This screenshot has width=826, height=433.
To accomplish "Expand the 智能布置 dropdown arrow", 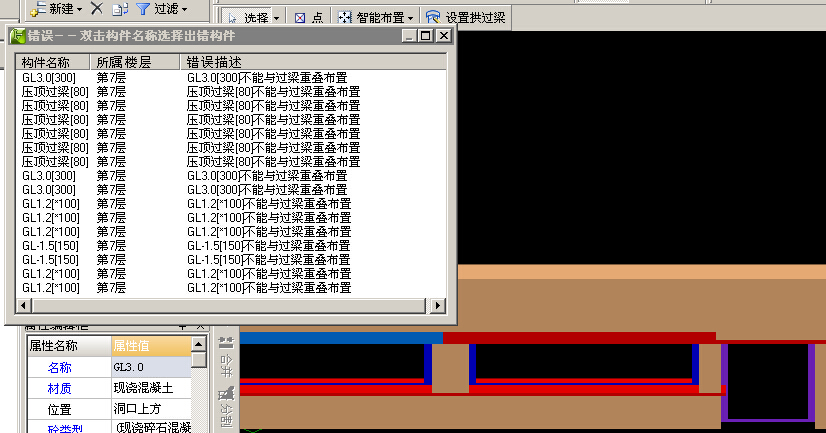I will [413, 17].
